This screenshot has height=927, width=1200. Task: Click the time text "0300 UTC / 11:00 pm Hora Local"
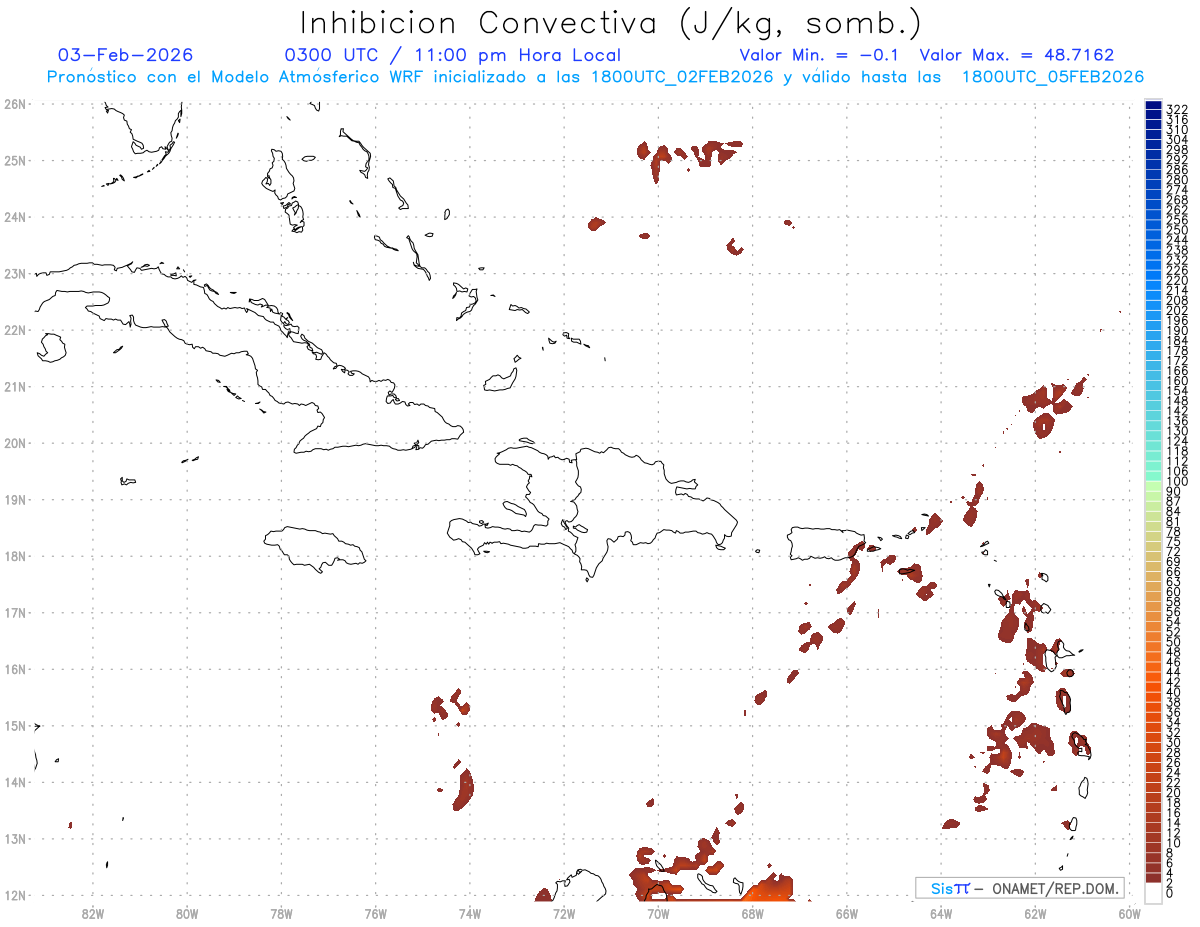tap(453, 55)
